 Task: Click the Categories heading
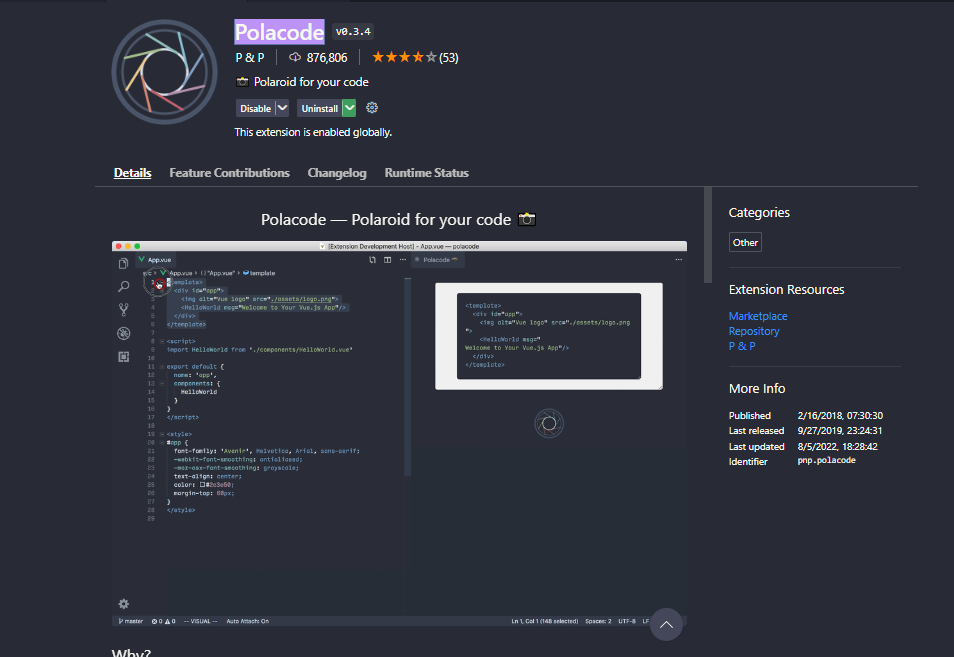point(759,212)
